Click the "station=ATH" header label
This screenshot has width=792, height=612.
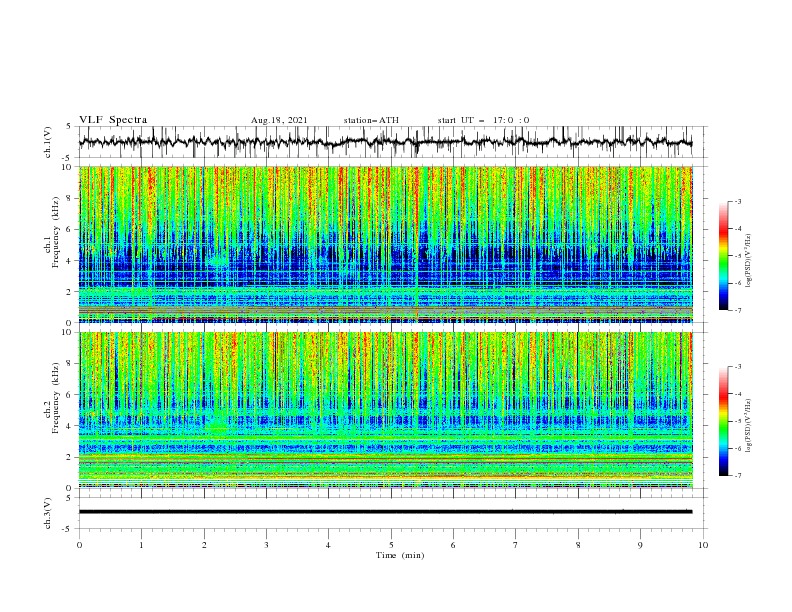point(371,120)
